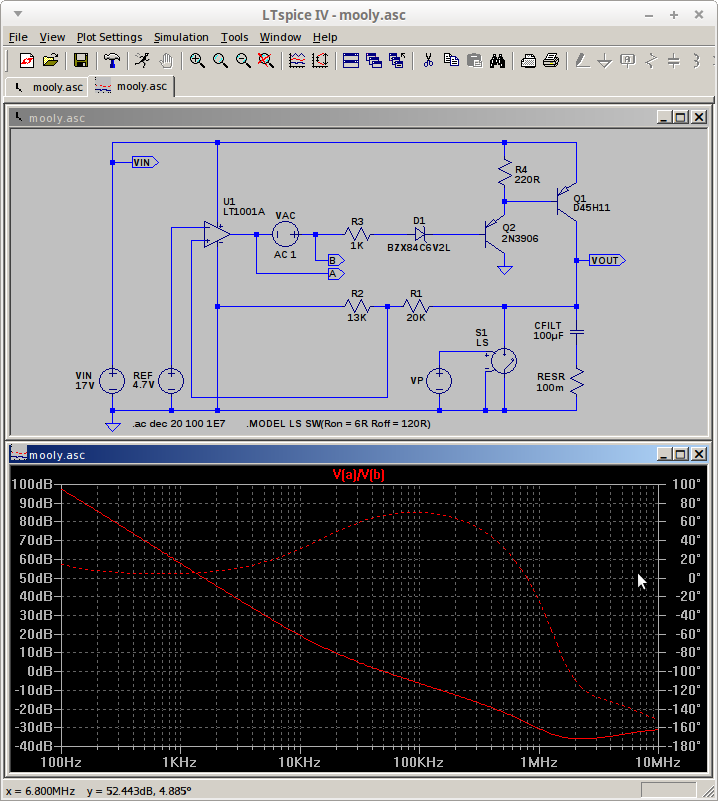Image resolution: width=718 pixels, height=801 pixels.
Task: Click the 2N3906 transistor label
Action: pyautogui.click(x=520, y=239)
